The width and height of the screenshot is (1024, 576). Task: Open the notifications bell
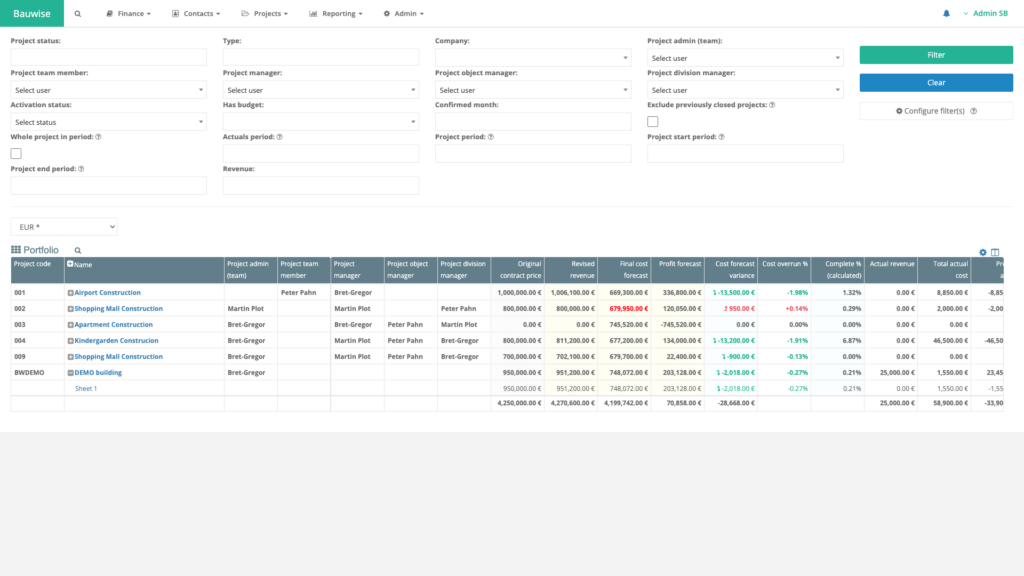tap(946, 14)
